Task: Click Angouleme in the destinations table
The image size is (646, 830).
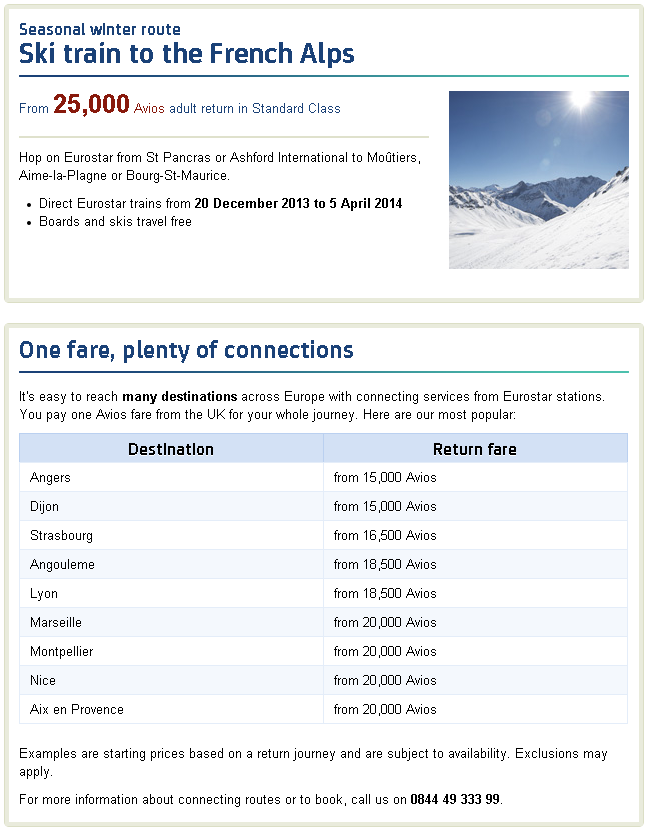Action: coord(62,565)
